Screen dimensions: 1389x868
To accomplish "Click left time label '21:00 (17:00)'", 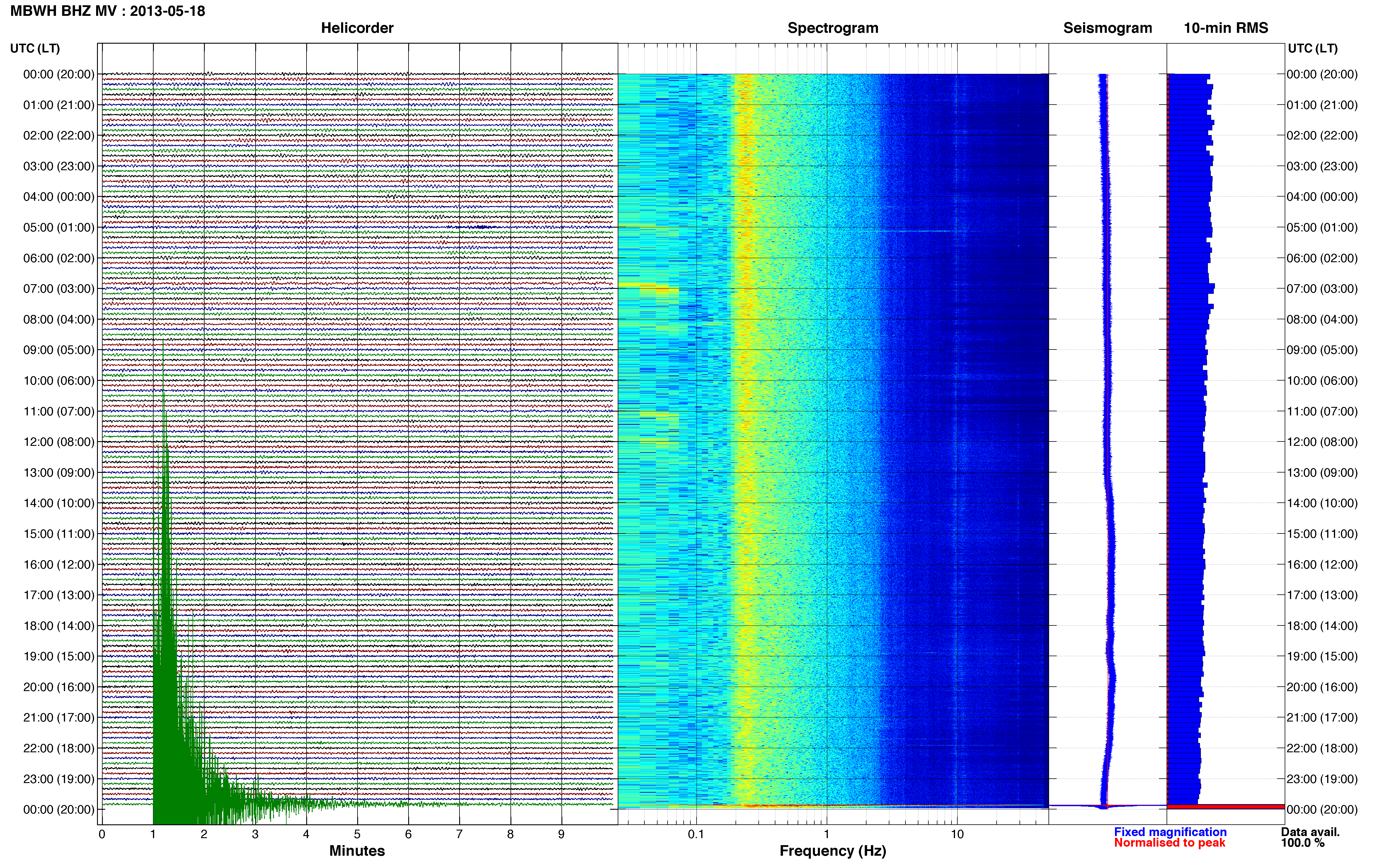I will [x=59, y=718].
